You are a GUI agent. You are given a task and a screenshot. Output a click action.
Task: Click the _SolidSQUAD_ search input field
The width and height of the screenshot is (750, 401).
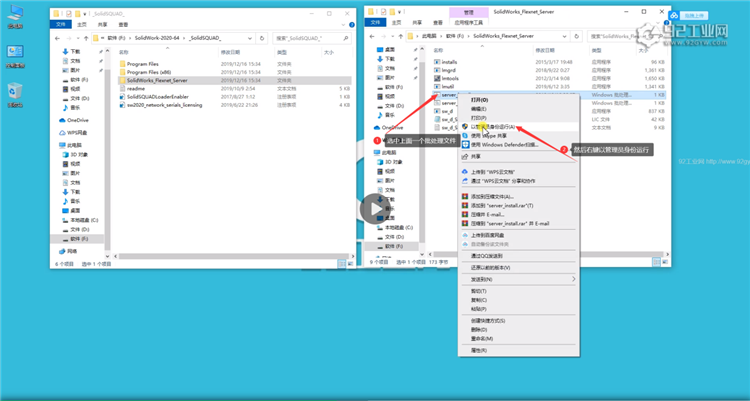pos(312,38)
